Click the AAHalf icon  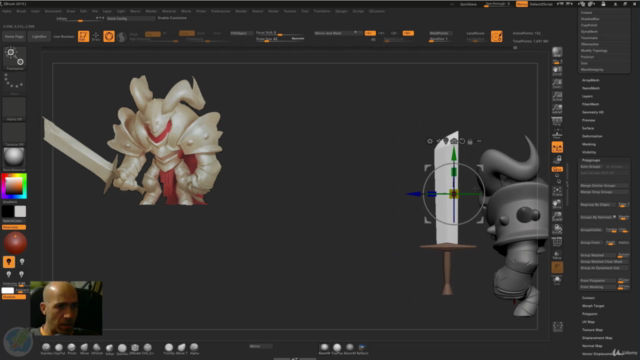tap(557, 109)
